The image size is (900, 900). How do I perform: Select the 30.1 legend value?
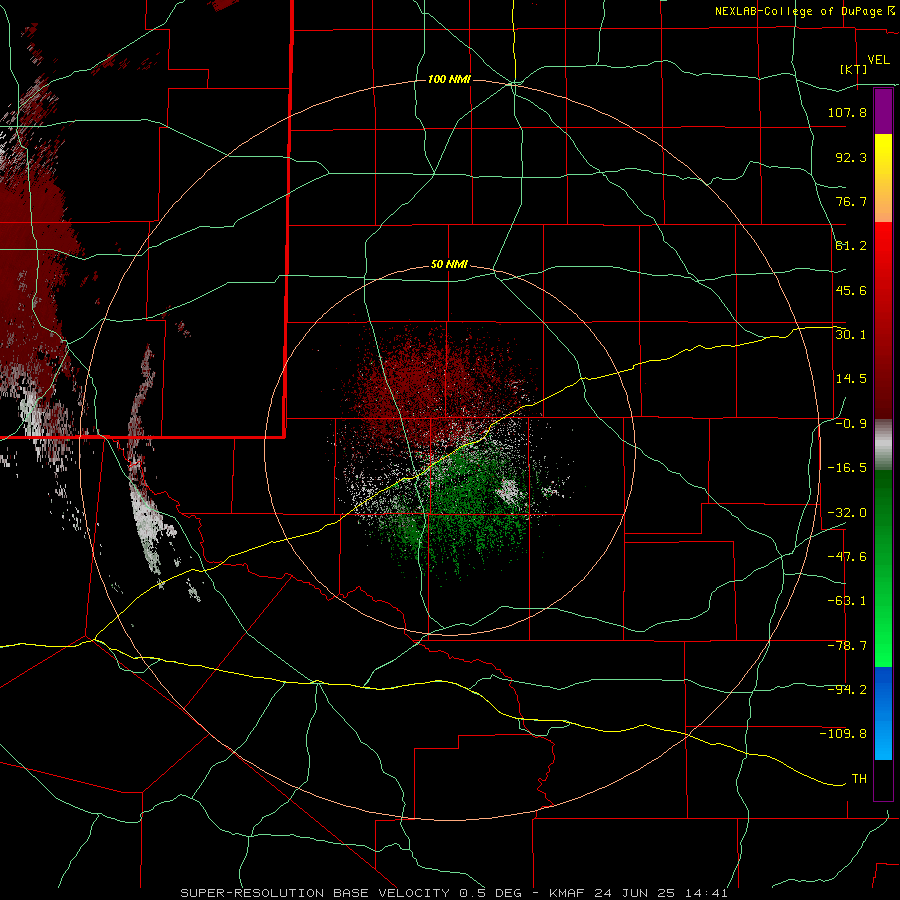tap(851, 334)
